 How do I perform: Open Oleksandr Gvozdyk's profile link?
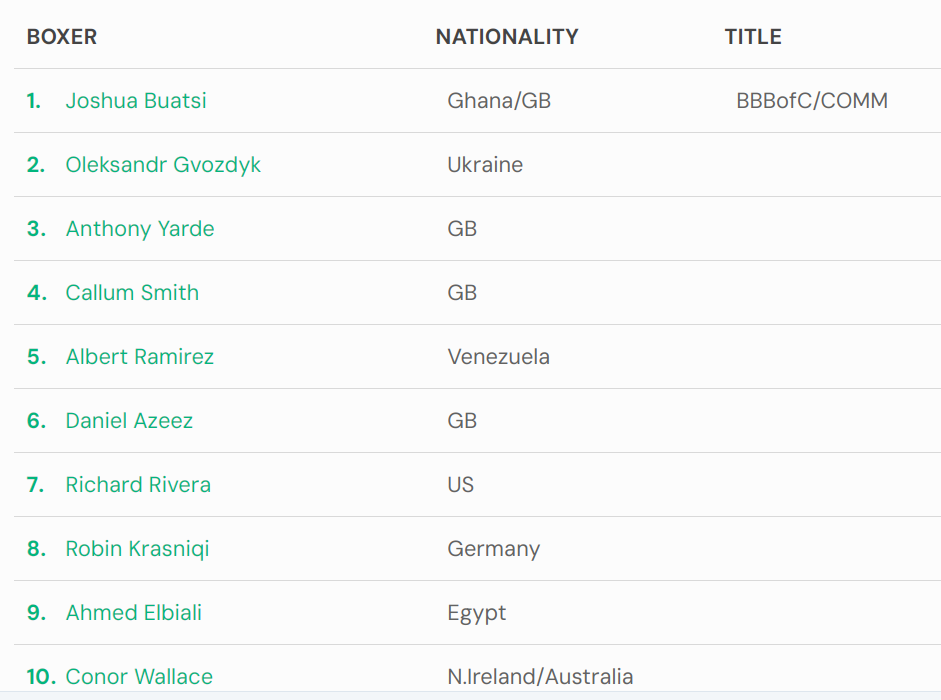[163, 164]
